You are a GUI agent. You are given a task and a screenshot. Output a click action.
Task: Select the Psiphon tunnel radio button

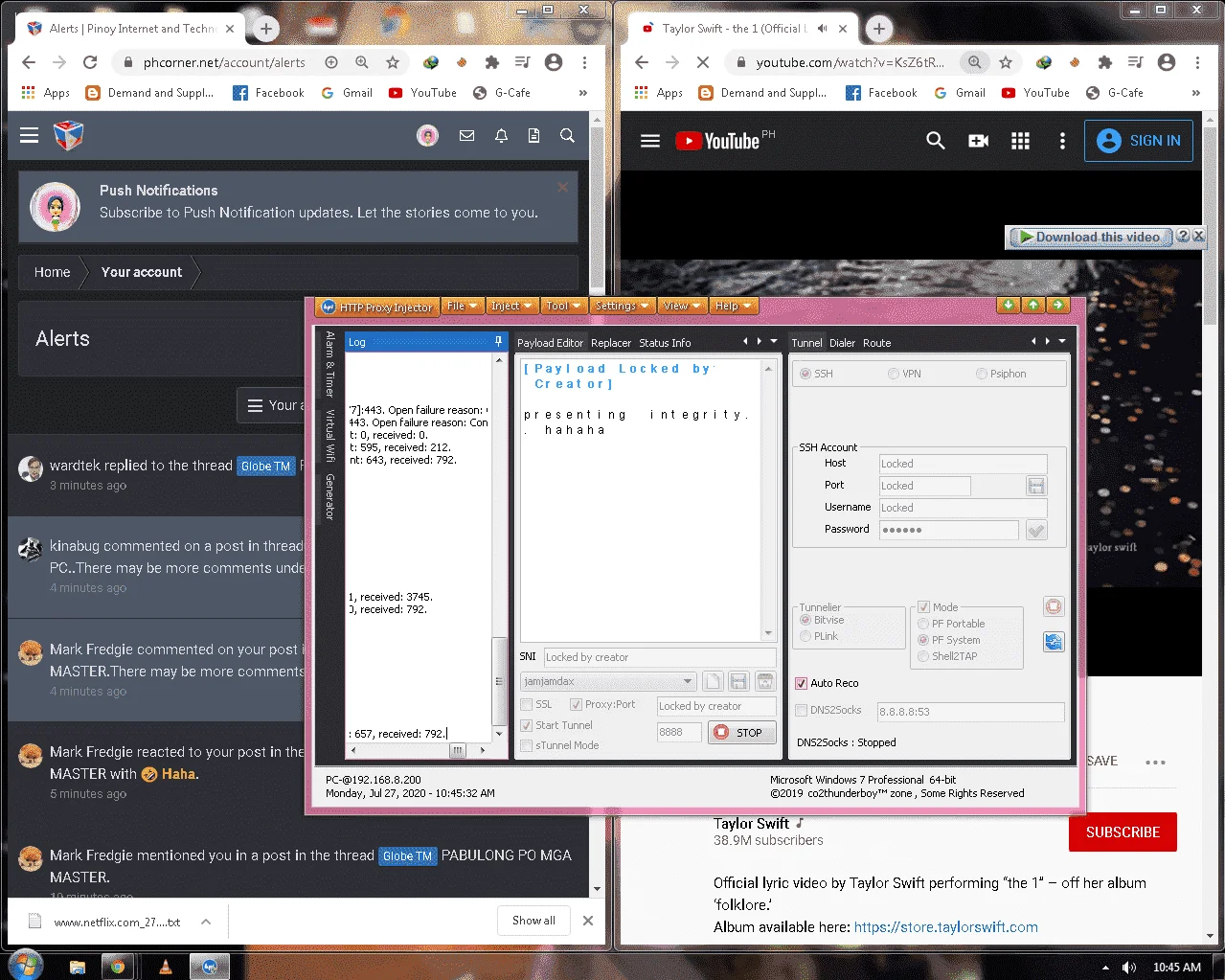tap(982, 374)
